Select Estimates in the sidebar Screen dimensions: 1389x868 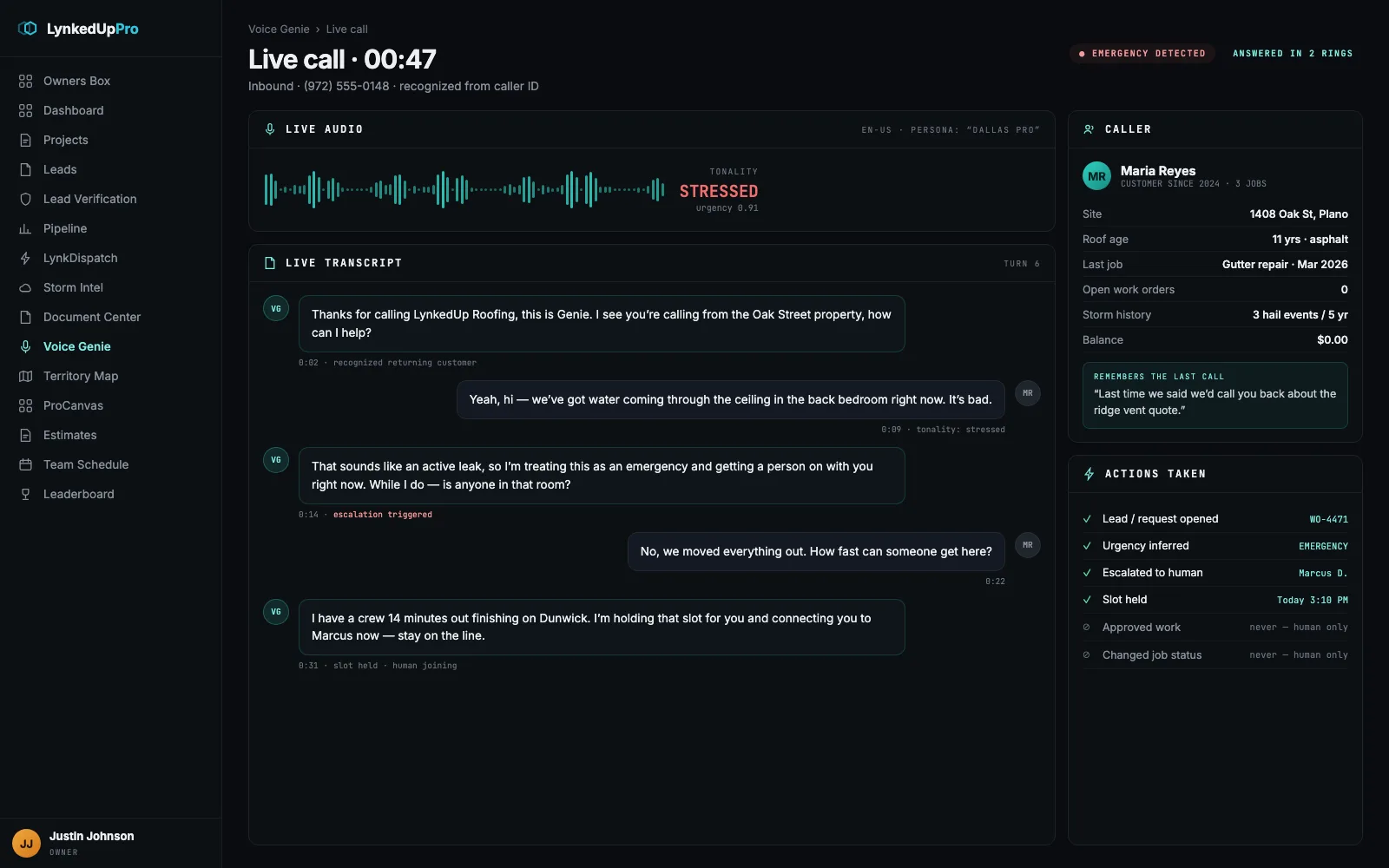point(111,435)
